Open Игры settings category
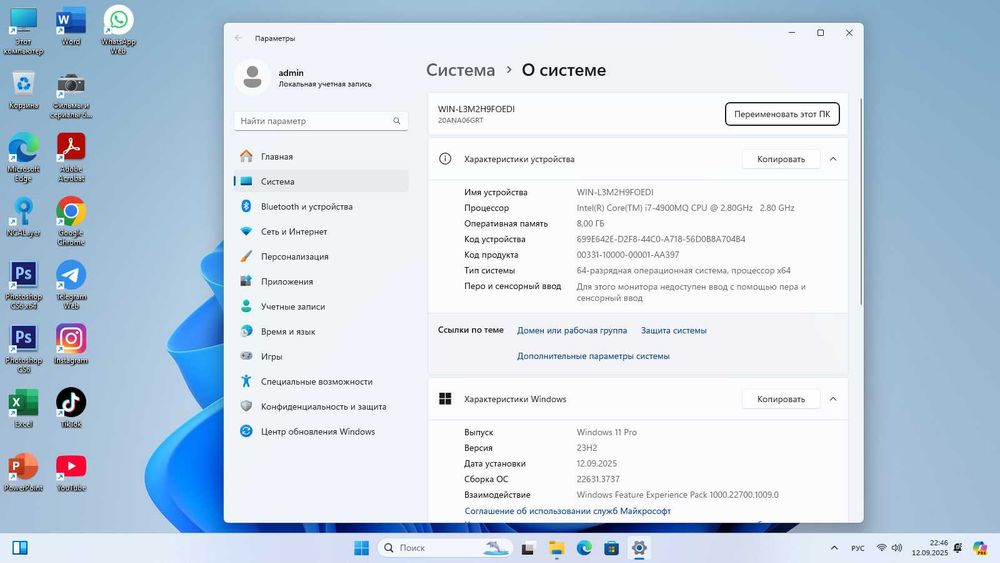This screenshot has height=563, width=1000. 321,356
